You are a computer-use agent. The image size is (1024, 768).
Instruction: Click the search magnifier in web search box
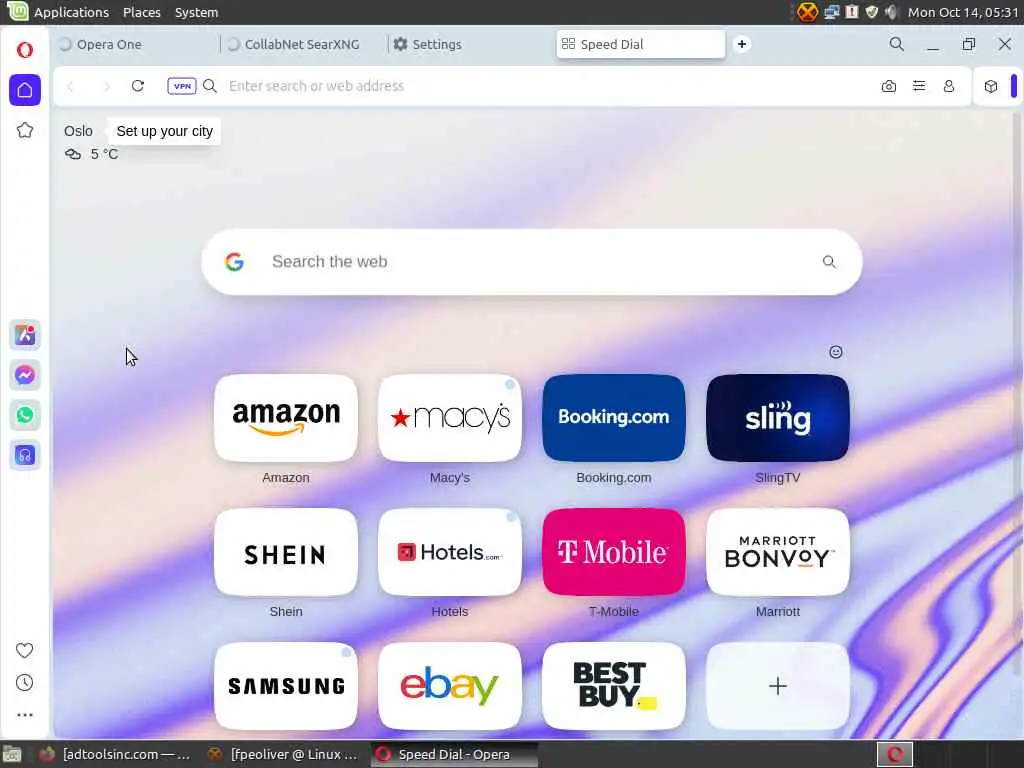829,262
